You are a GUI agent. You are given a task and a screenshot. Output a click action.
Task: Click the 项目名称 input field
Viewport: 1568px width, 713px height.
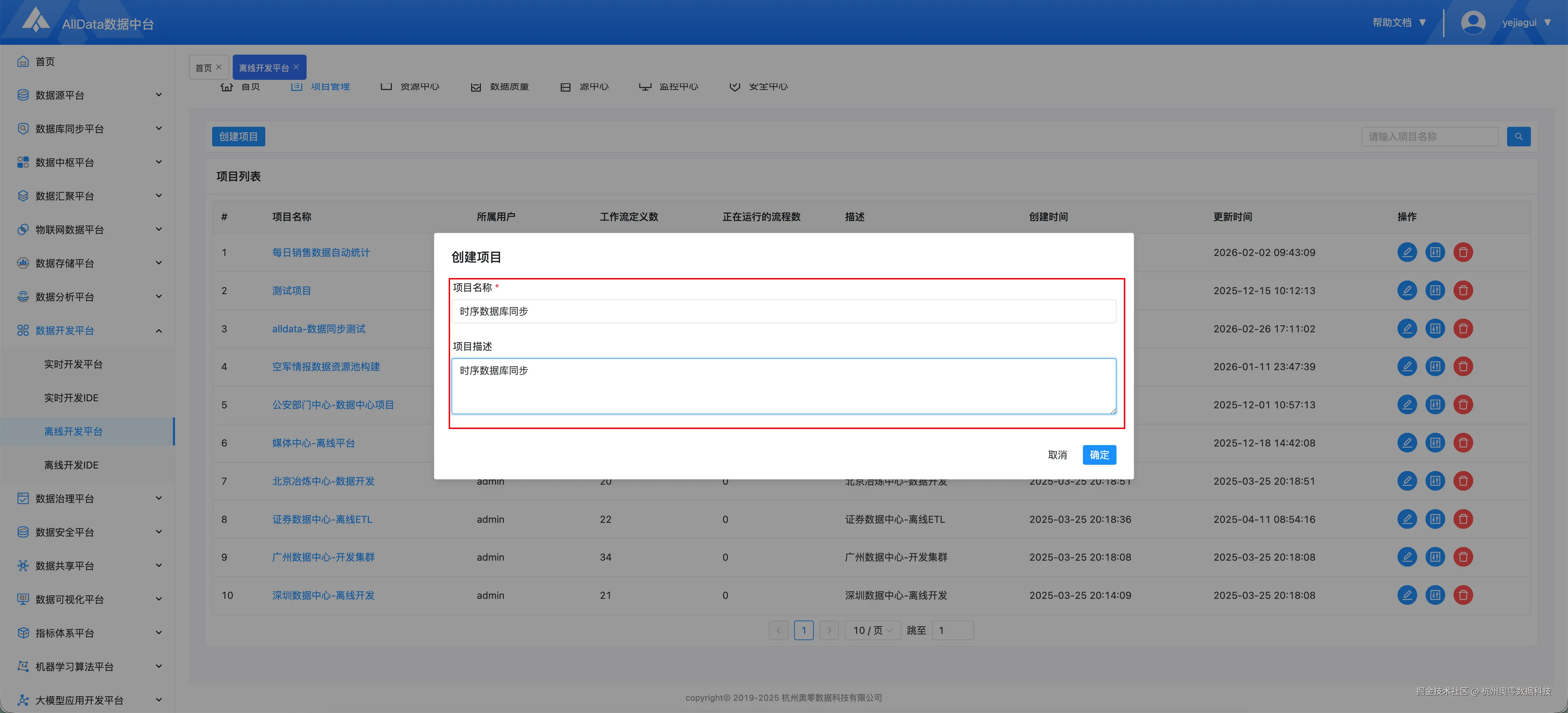[x=783, y=311]
